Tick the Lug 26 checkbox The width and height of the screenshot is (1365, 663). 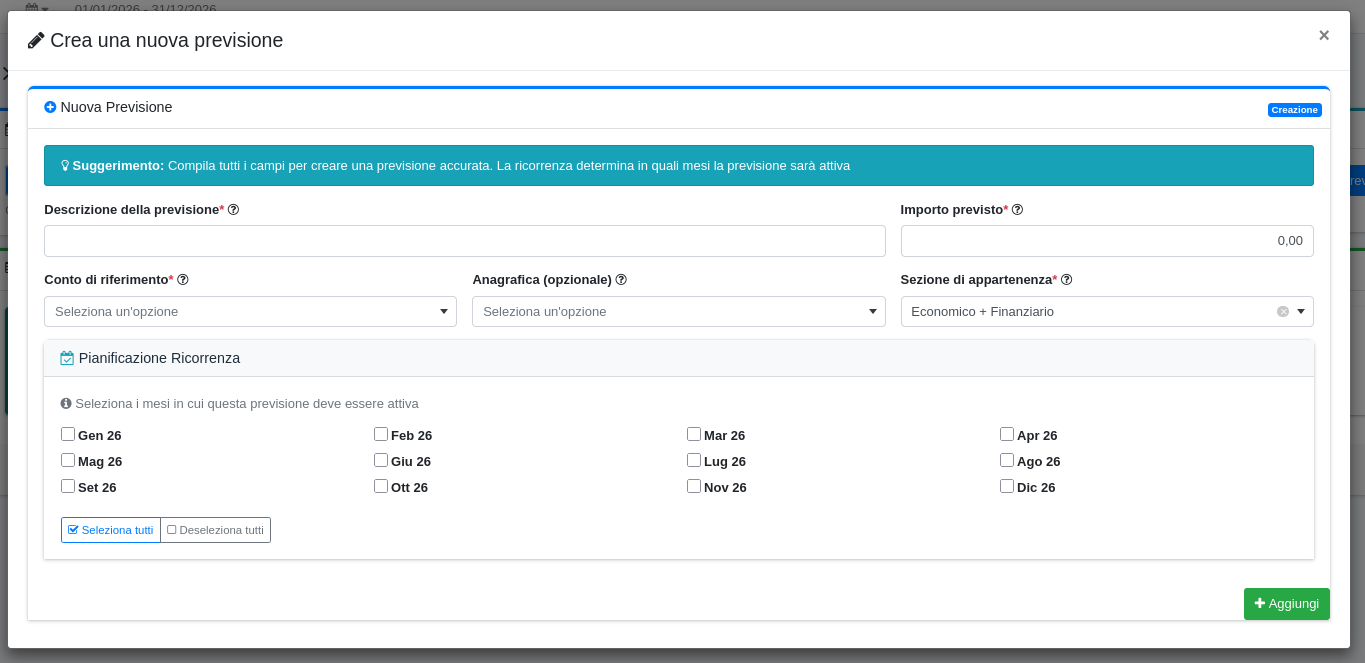tap(694, 460)
